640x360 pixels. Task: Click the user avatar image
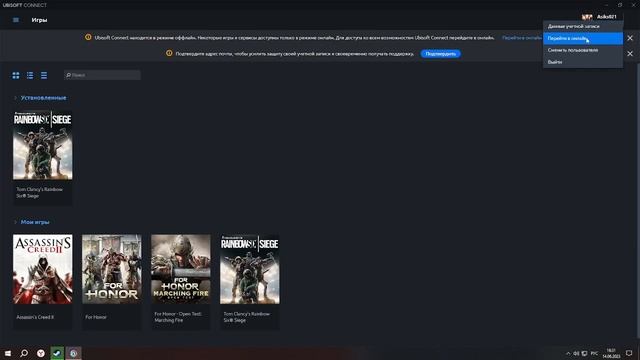587,17
